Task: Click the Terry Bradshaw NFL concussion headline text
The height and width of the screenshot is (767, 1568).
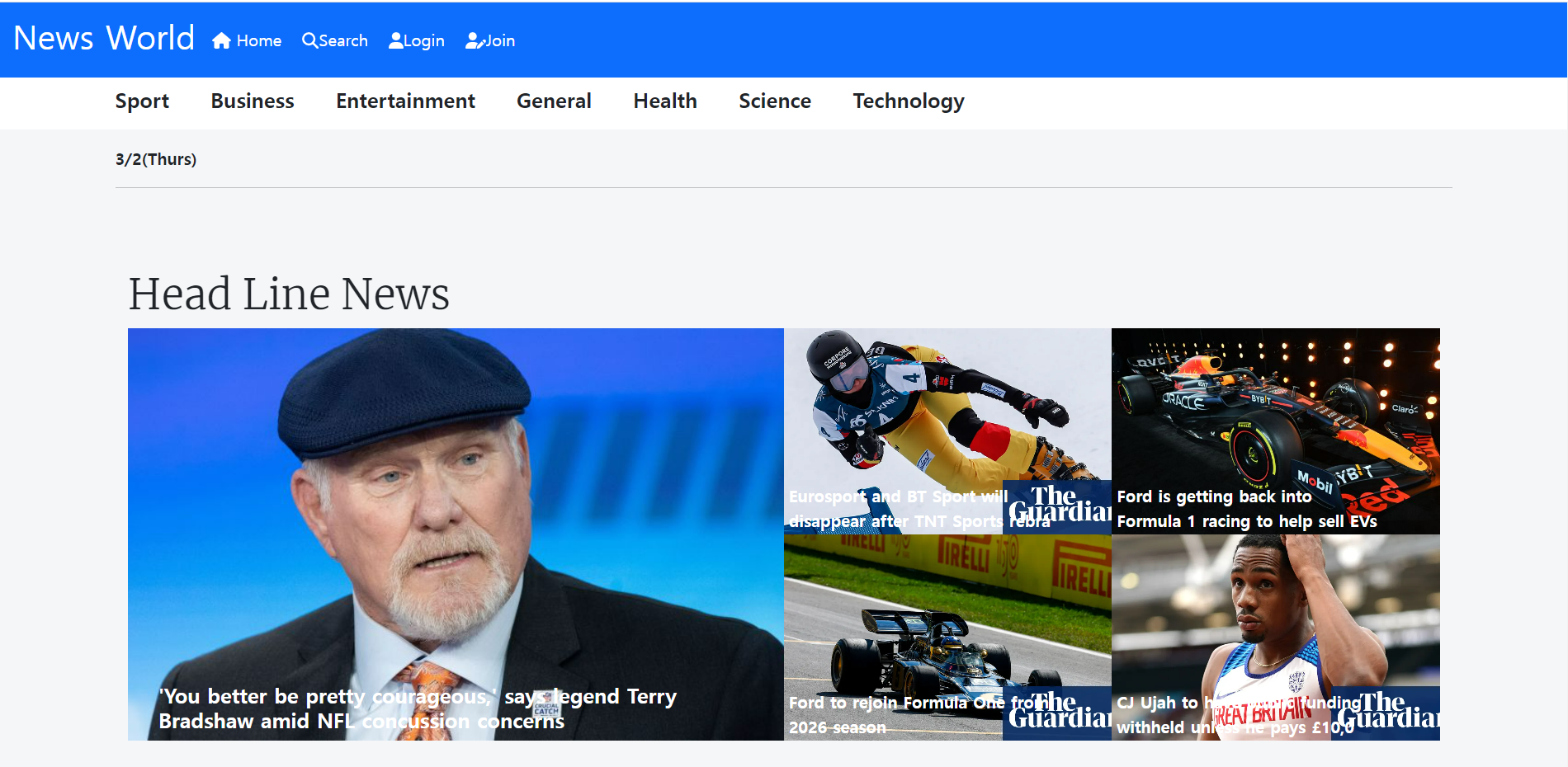Action: click(x=418, y=708)
